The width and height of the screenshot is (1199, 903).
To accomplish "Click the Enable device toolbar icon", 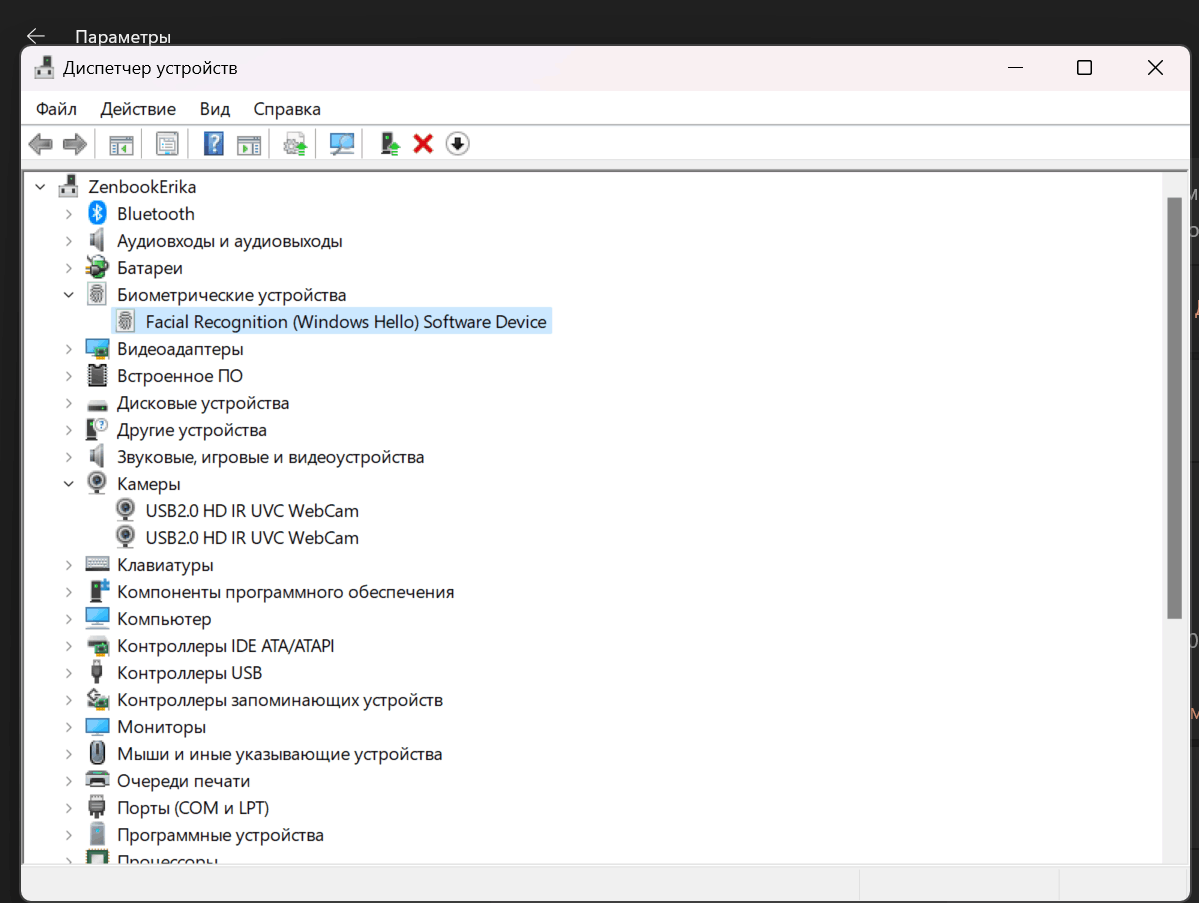I will pyautogui.click(x=390, y=144).
